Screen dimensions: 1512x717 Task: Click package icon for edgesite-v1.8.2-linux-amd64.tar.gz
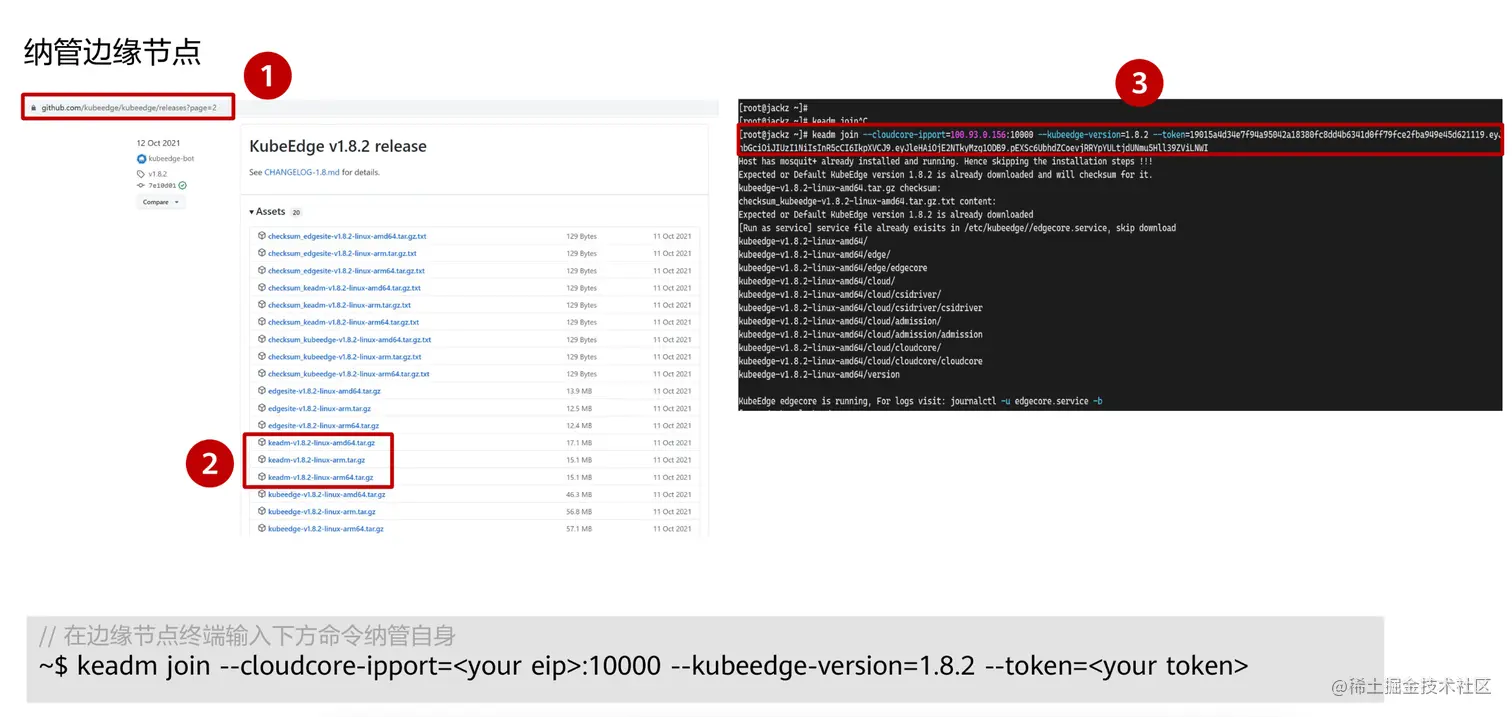click(262, 390)
